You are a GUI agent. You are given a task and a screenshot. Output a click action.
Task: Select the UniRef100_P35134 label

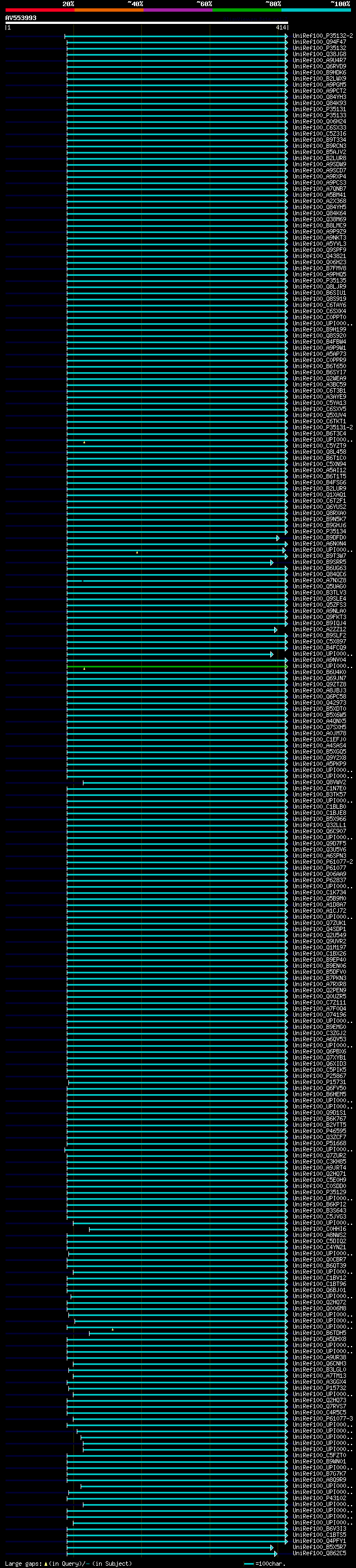(319, 531)
